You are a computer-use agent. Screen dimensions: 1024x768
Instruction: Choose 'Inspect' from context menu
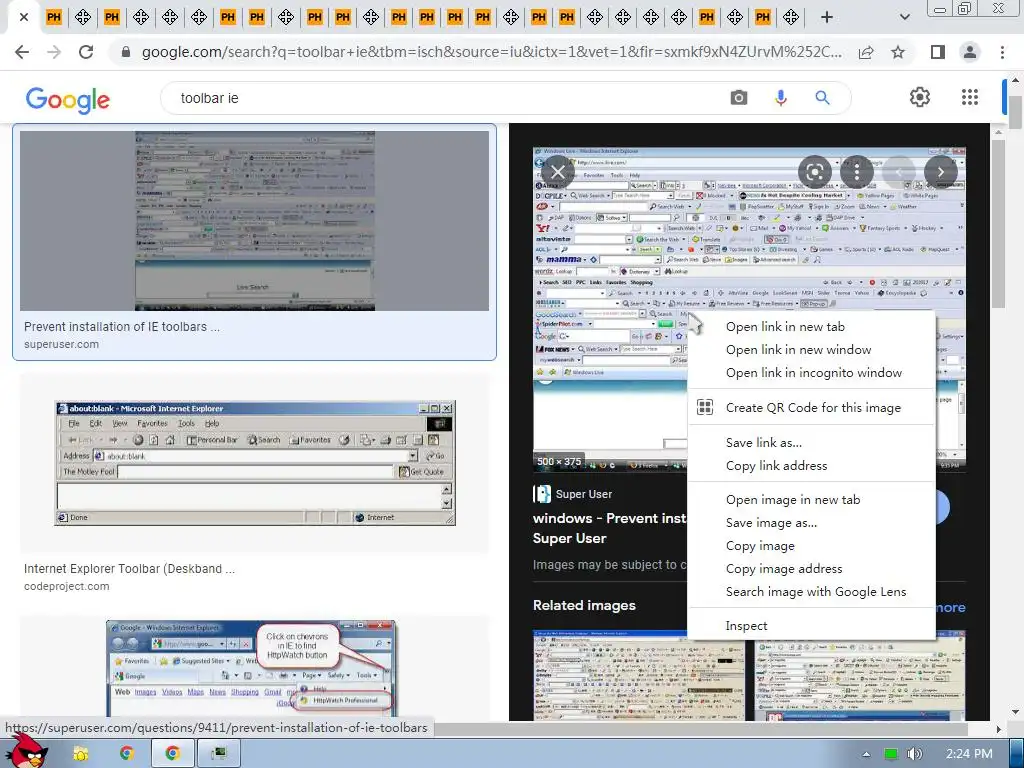[812, 626]
